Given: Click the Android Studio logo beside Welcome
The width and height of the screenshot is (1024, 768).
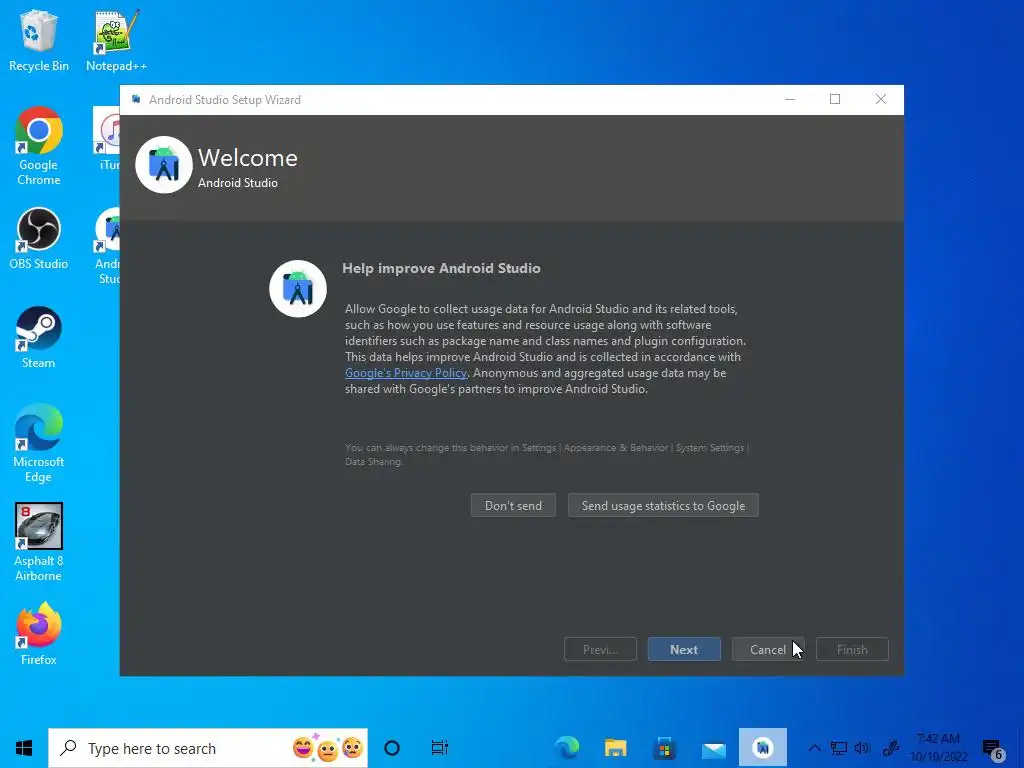Looking at the screenshot, I should (x=164, y=165).
